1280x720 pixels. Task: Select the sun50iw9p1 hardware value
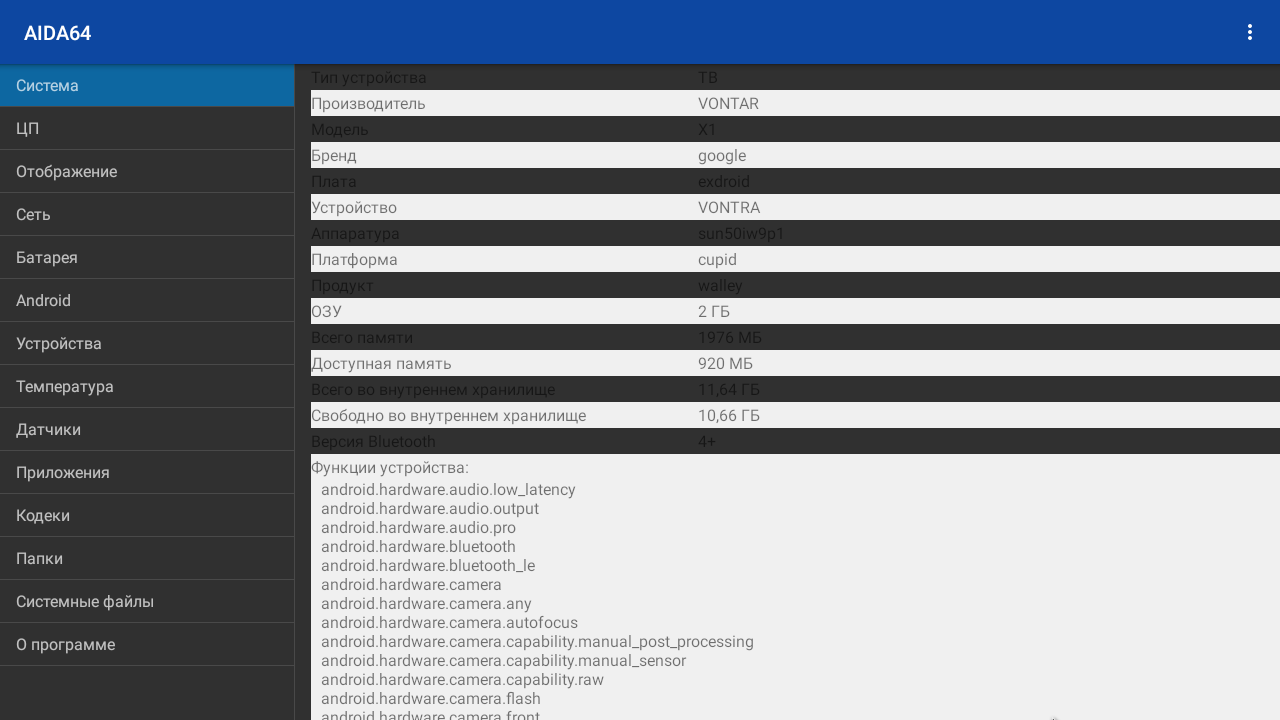pyautogui.click(x=741, y=234)
